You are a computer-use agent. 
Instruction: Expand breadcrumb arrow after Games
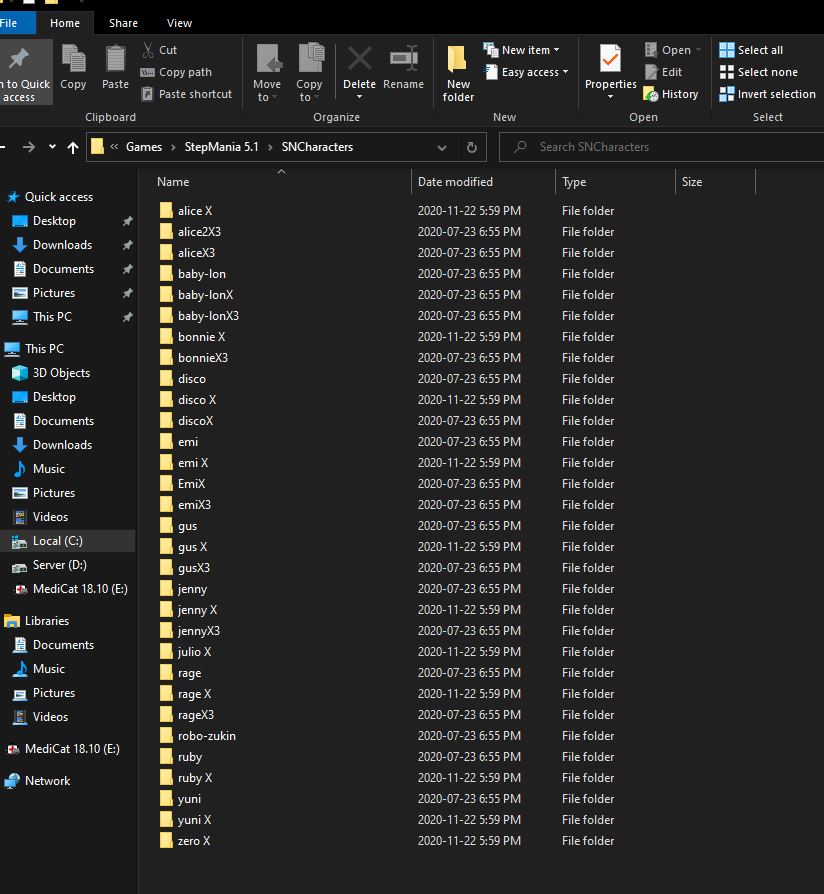(173, 147)
